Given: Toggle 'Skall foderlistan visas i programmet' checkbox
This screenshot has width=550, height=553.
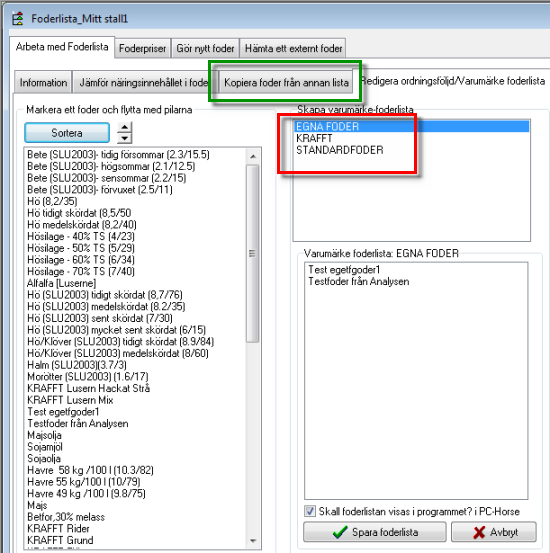Looking at the screenshot, I should [x=310, y=511].
